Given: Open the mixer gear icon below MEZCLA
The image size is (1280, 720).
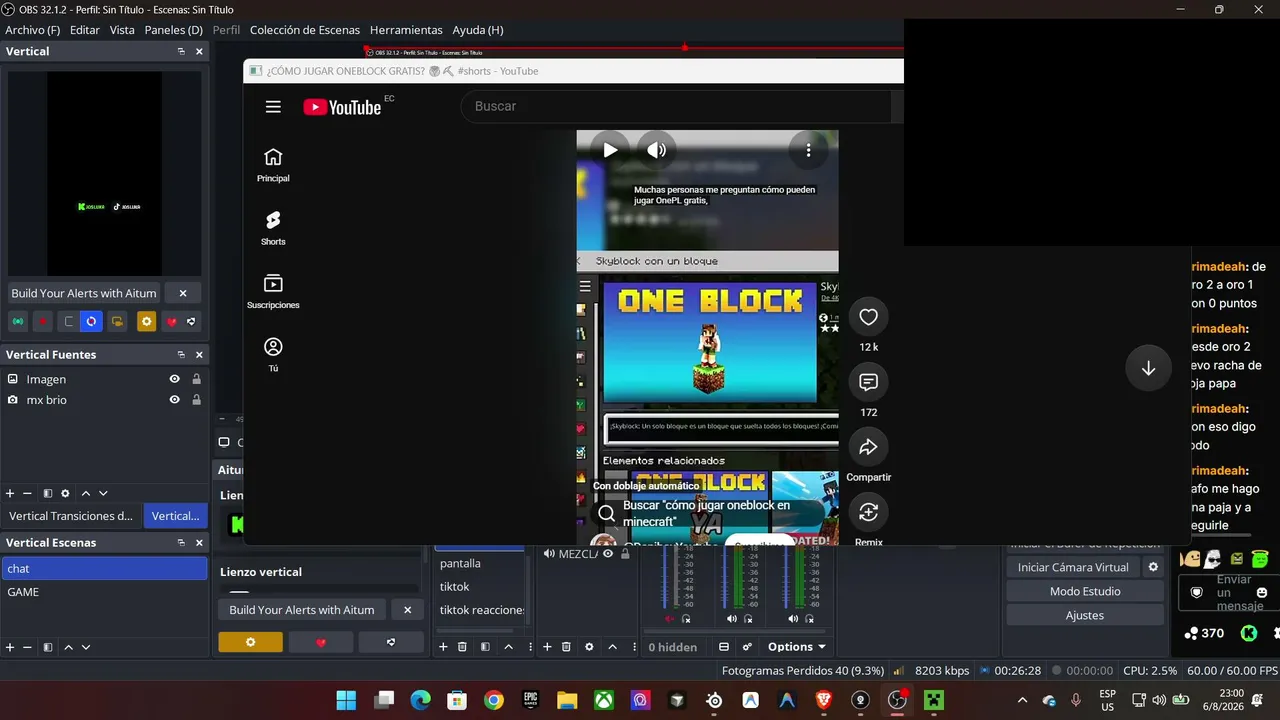Looking at the screenshot, I should click(589, 647).
